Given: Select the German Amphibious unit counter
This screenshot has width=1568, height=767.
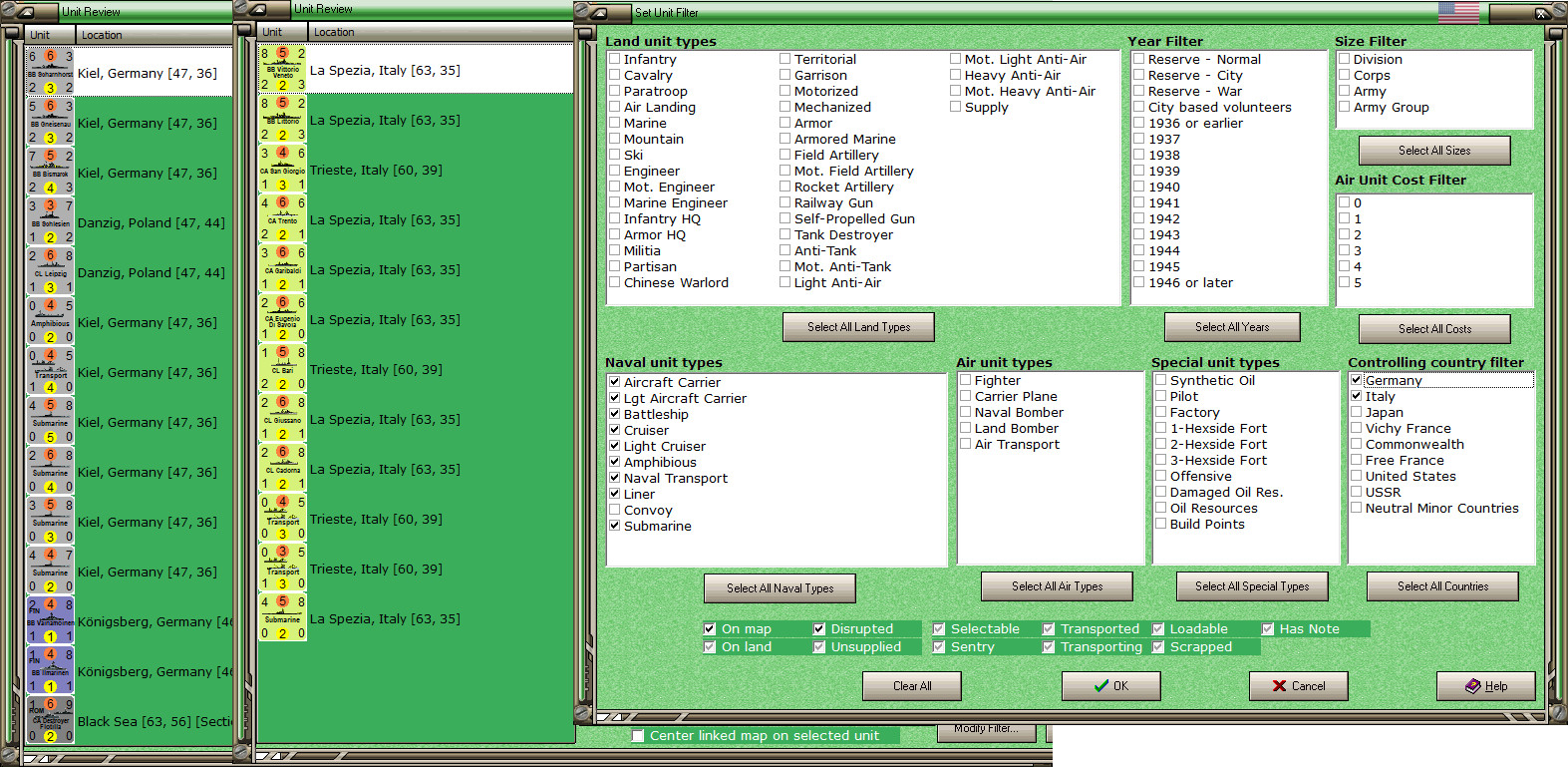Looking at the screenshot, I should tap(50, 321).
